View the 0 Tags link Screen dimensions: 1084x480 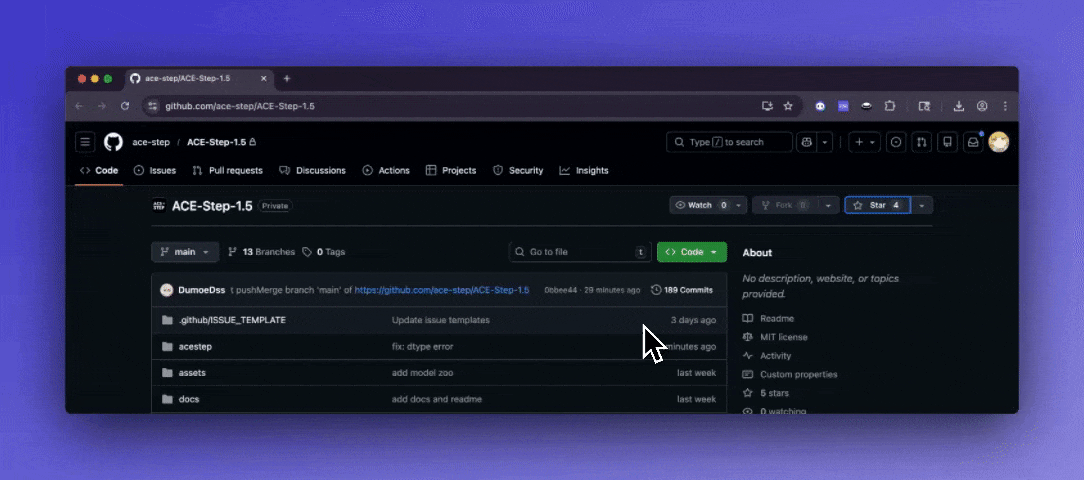click(x=324, y=252)
